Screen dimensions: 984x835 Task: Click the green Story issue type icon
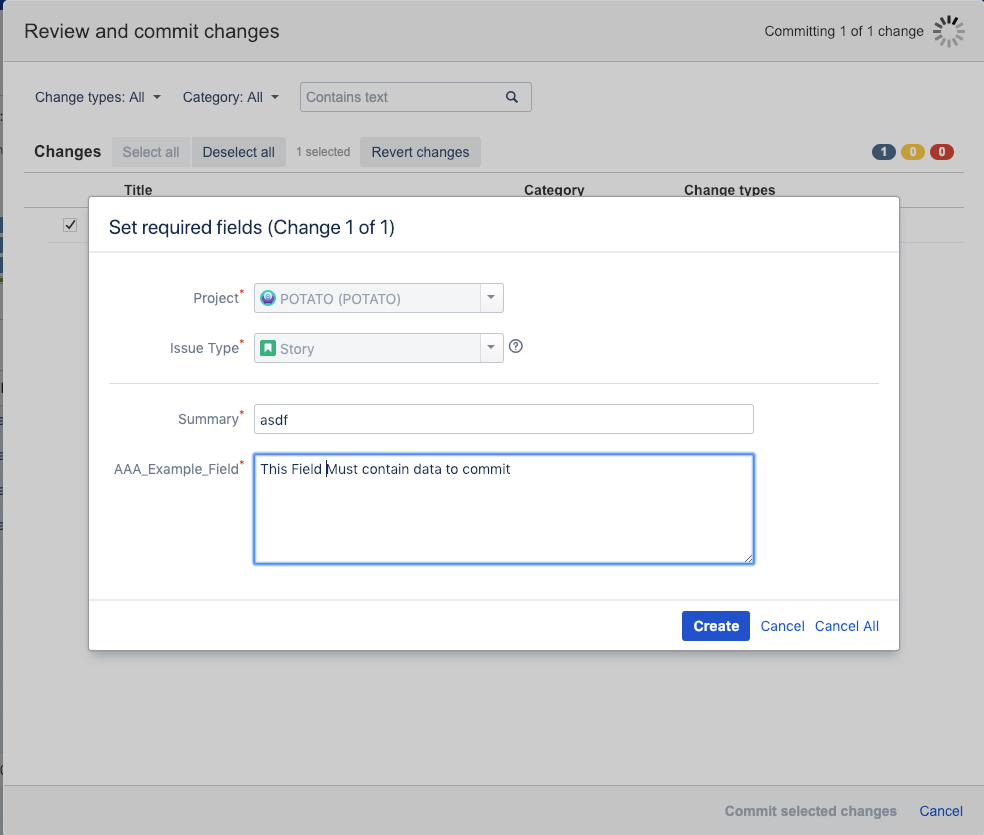click(268, 348)
